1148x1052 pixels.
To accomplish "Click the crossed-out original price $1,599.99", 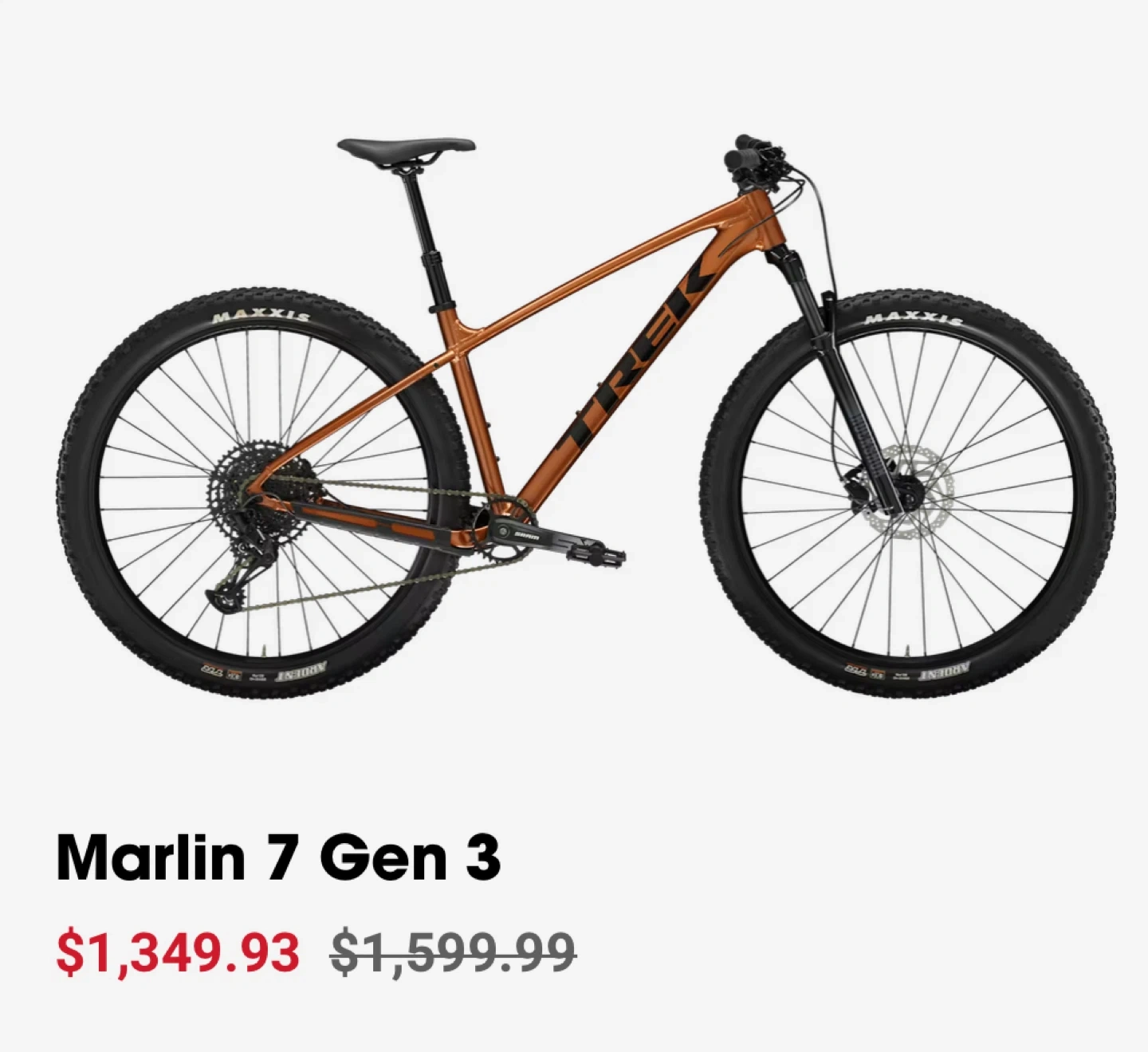I will pyautogui.click(x=453, y=952).
